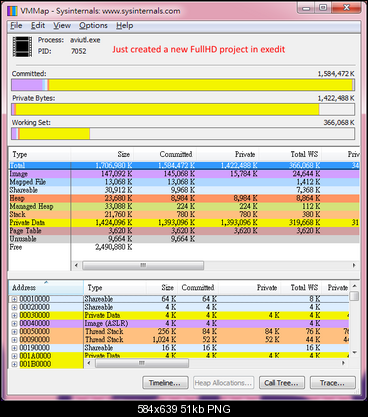
Task: Click details list scroll right arrow
Action: pos(344,363)
